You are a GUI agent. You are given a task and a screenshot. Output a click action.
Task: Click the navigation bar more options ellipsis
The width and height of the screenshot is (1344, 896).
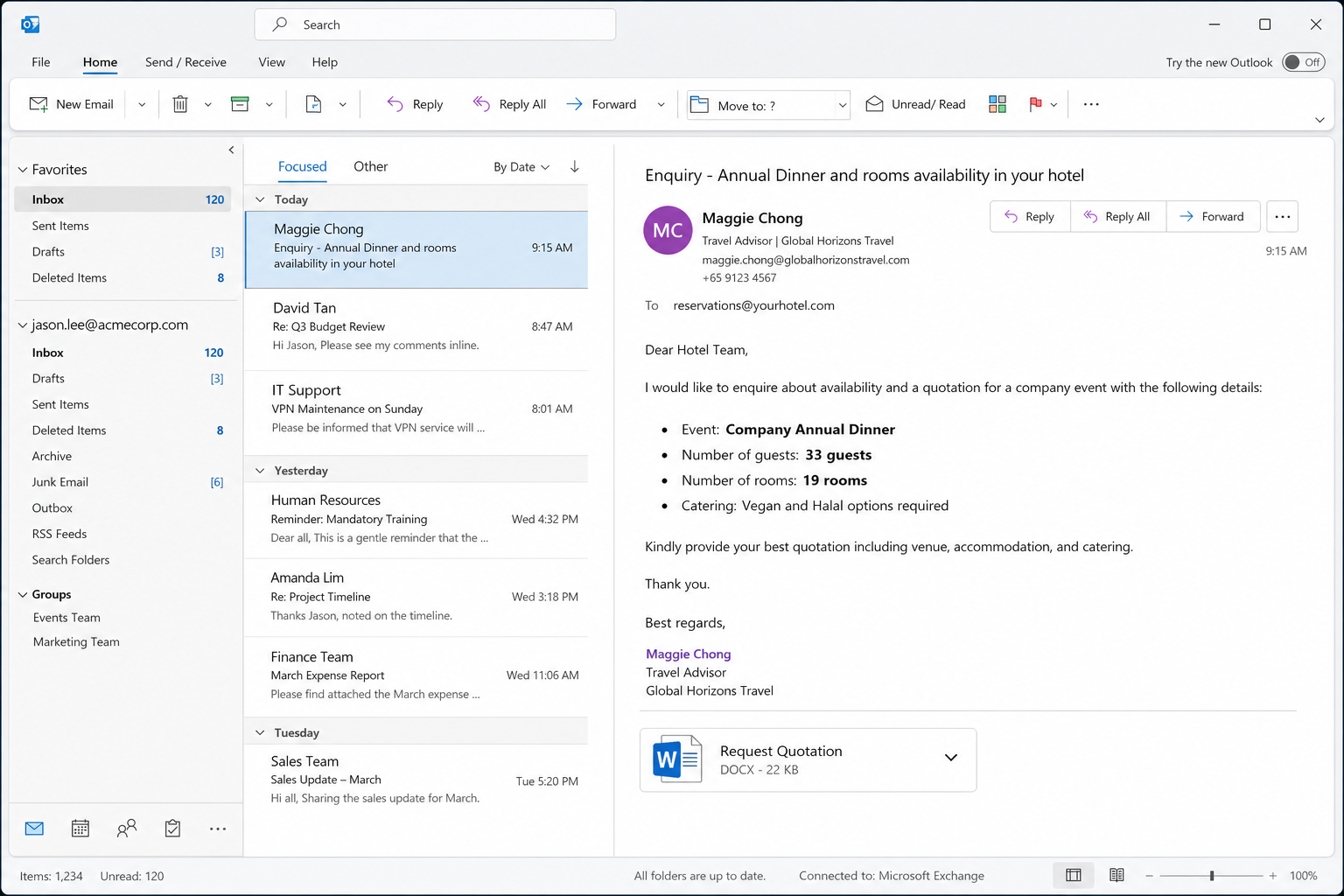pos(218,829)
